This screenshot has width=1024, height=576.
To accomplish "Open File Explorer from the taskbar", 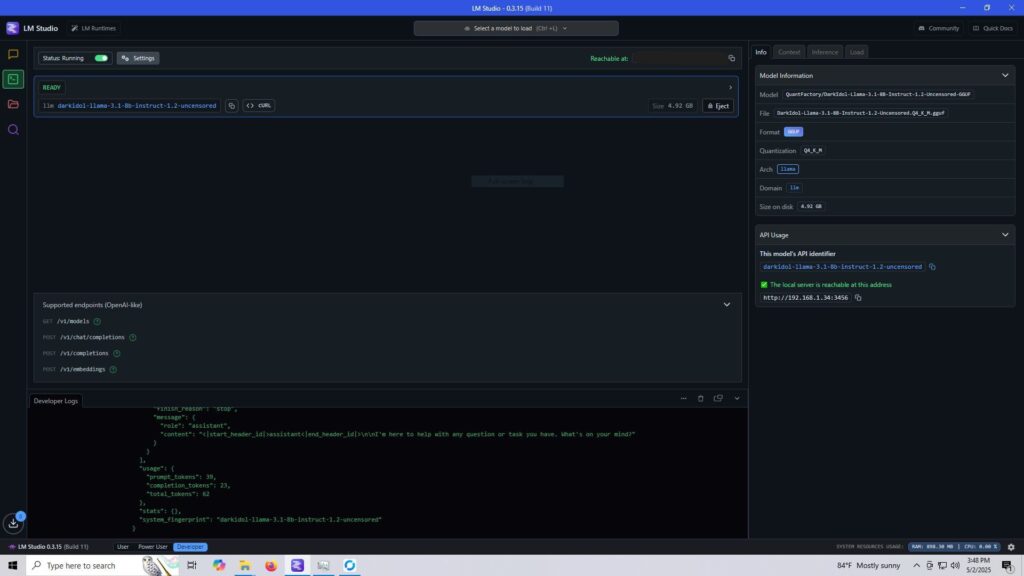I will [245, 566].
